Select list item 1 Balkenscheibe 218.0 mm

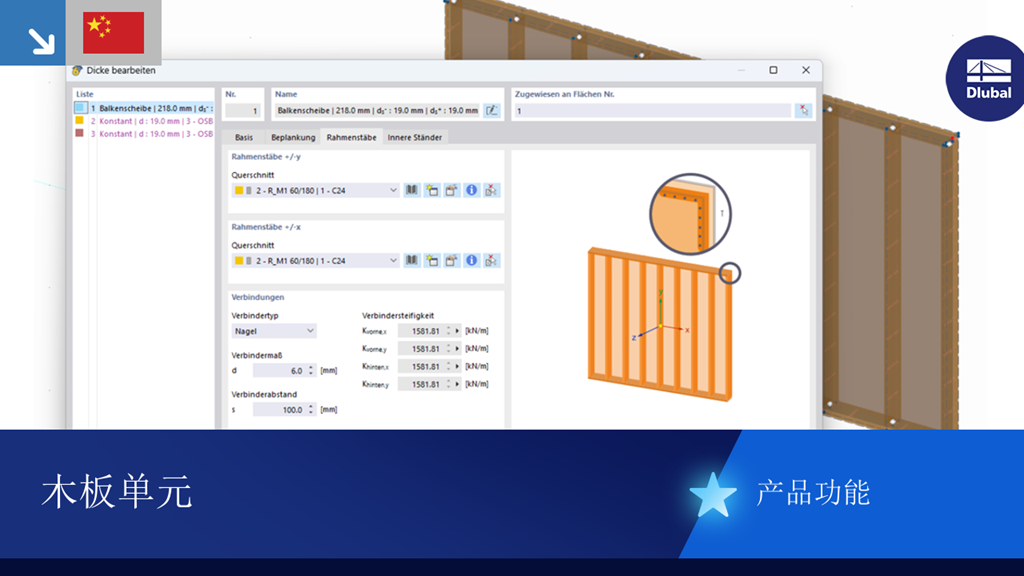click(x=144, y=108)
